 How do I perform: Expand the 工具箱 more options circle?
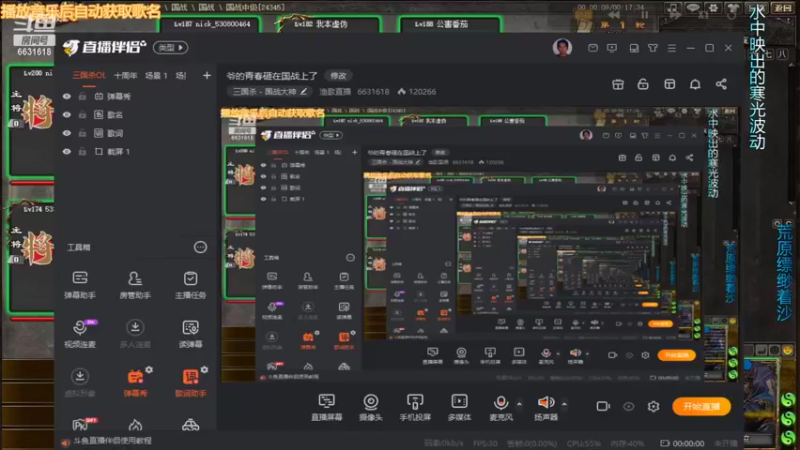tap(201, 247)
